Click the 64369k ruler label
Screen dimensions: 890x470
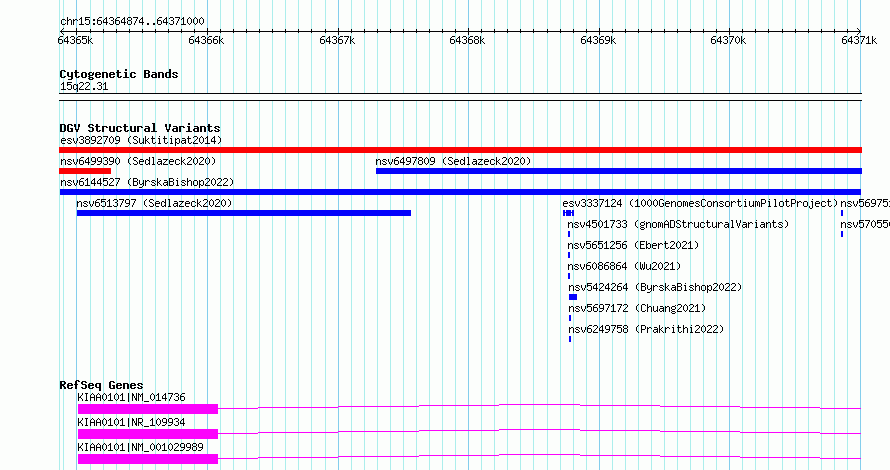pyautogui.click(x=598, y=40)
